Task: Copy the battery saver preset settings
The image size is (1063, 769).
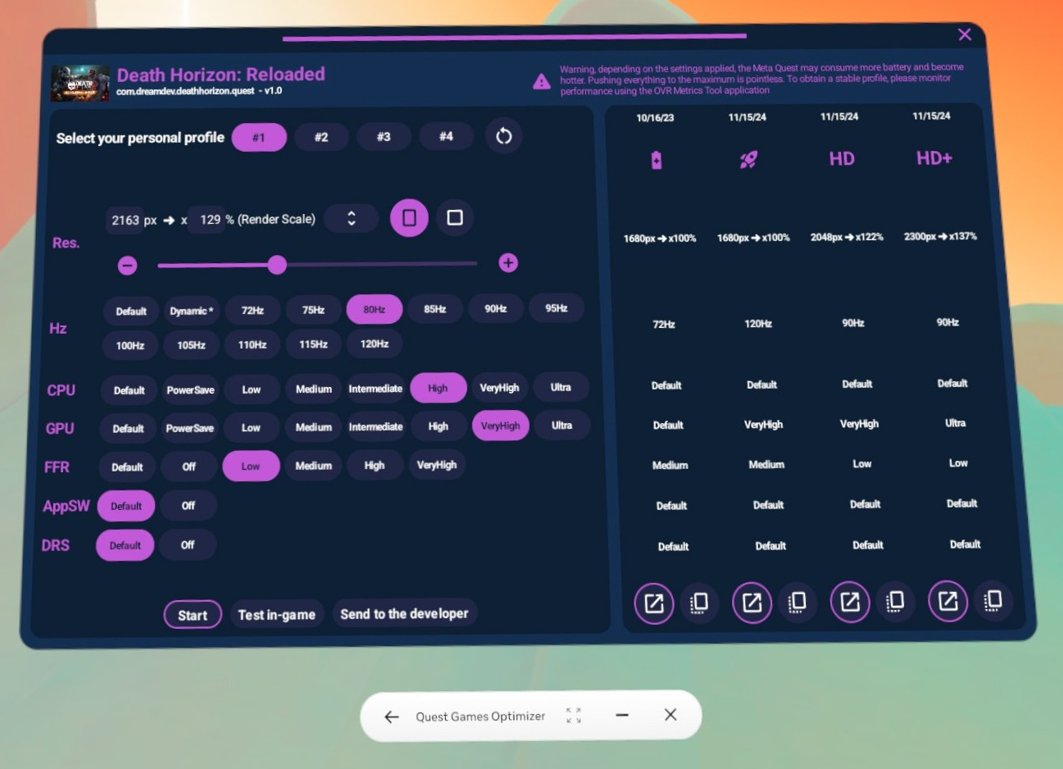Action: pyautogui.click(x=699, y=602)
